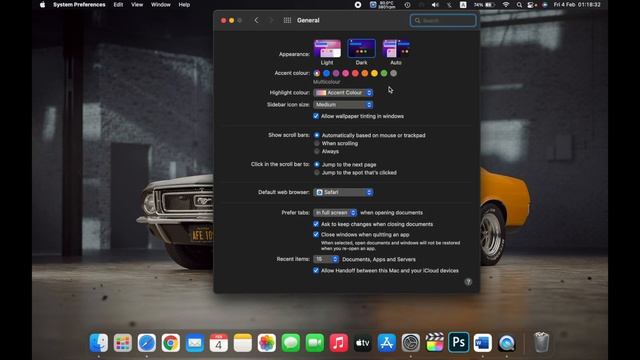
Task: Open Notes app in the dock
Action: pyautogui.click(x=243, y=342)
